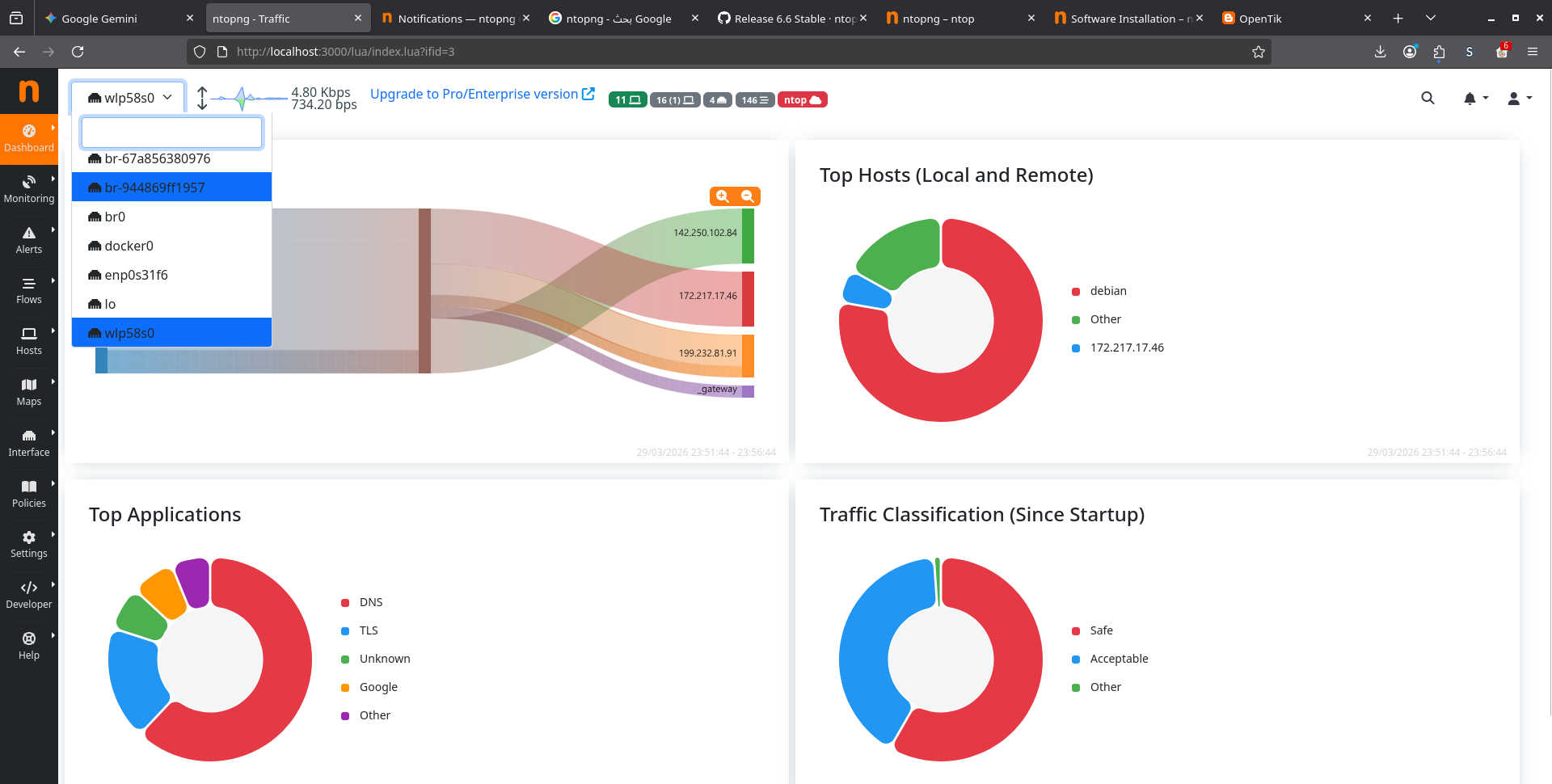
Task: Click the green 11 hosts badge
Action: 627,100
